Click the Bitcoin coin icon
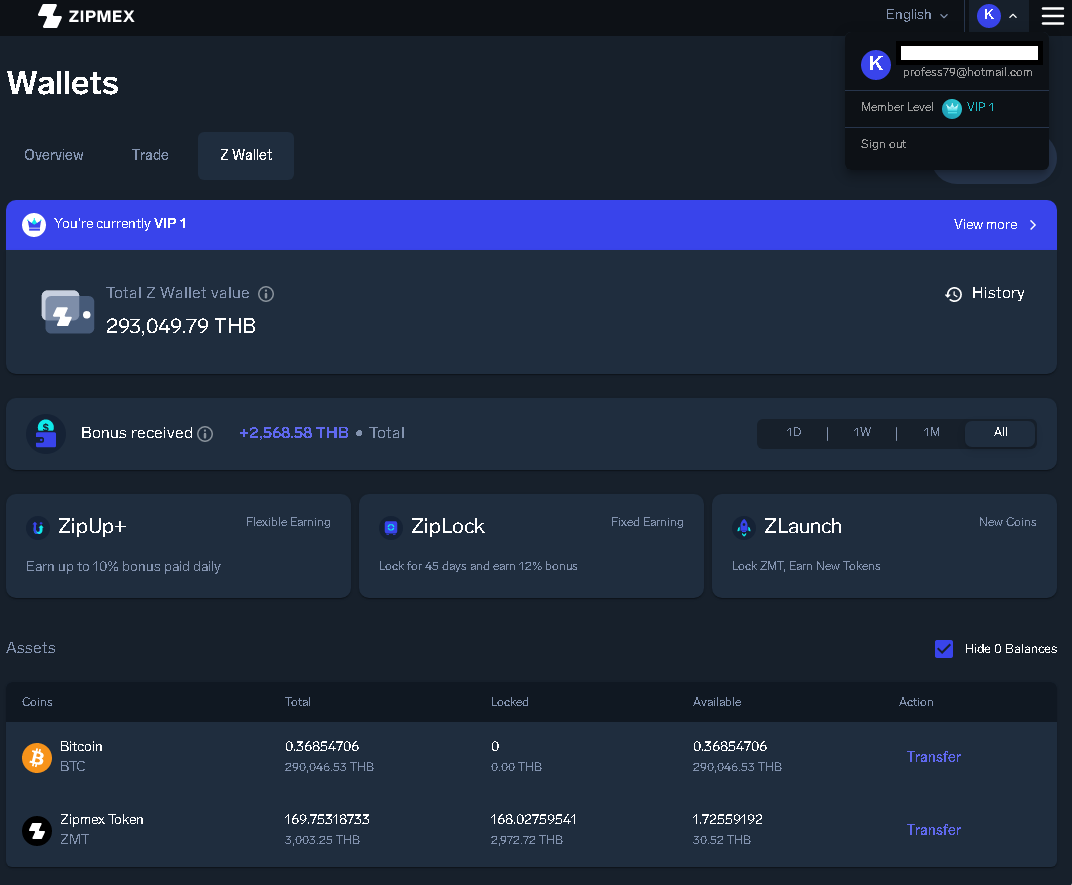The image size is (1072, 885). [x=37, y=758]
